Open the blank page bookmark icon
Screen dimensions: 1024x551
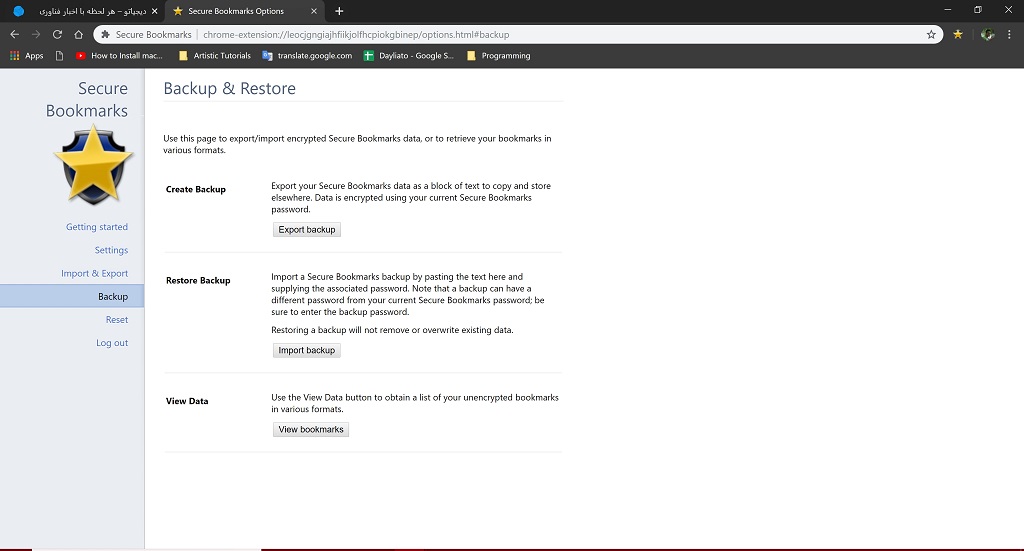click(59, 55)
